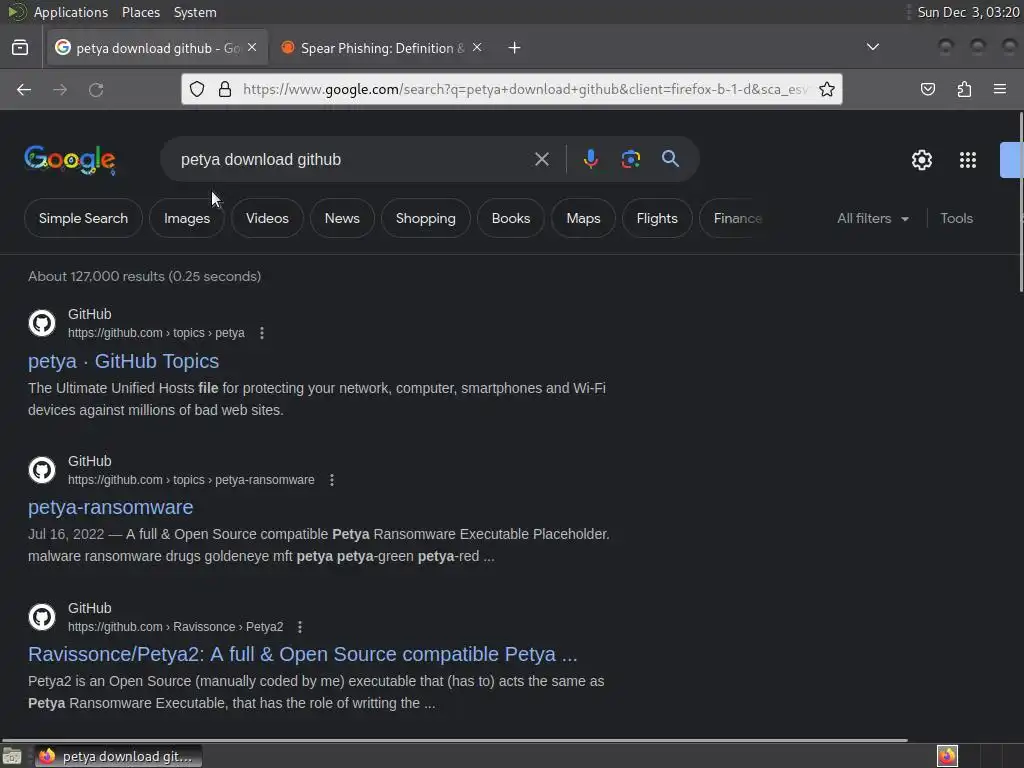Click GitHub favicon of Ravissonce result

tap(42, 616)
